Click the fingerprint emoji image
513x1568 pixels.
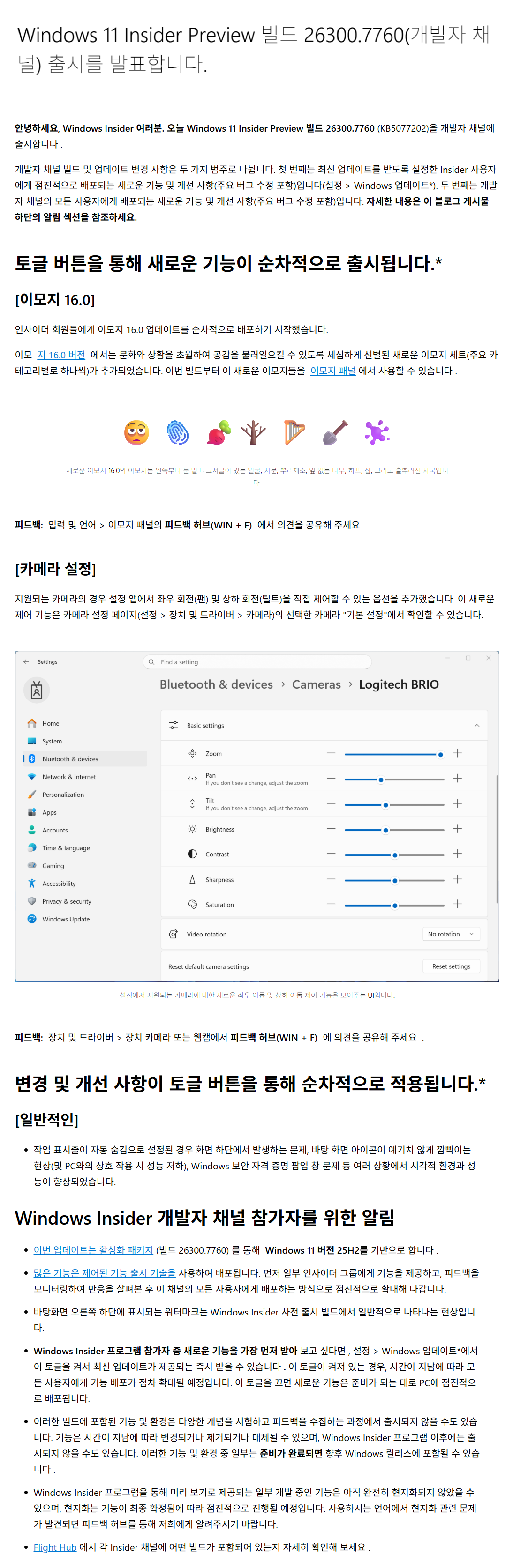click(177, 433)
